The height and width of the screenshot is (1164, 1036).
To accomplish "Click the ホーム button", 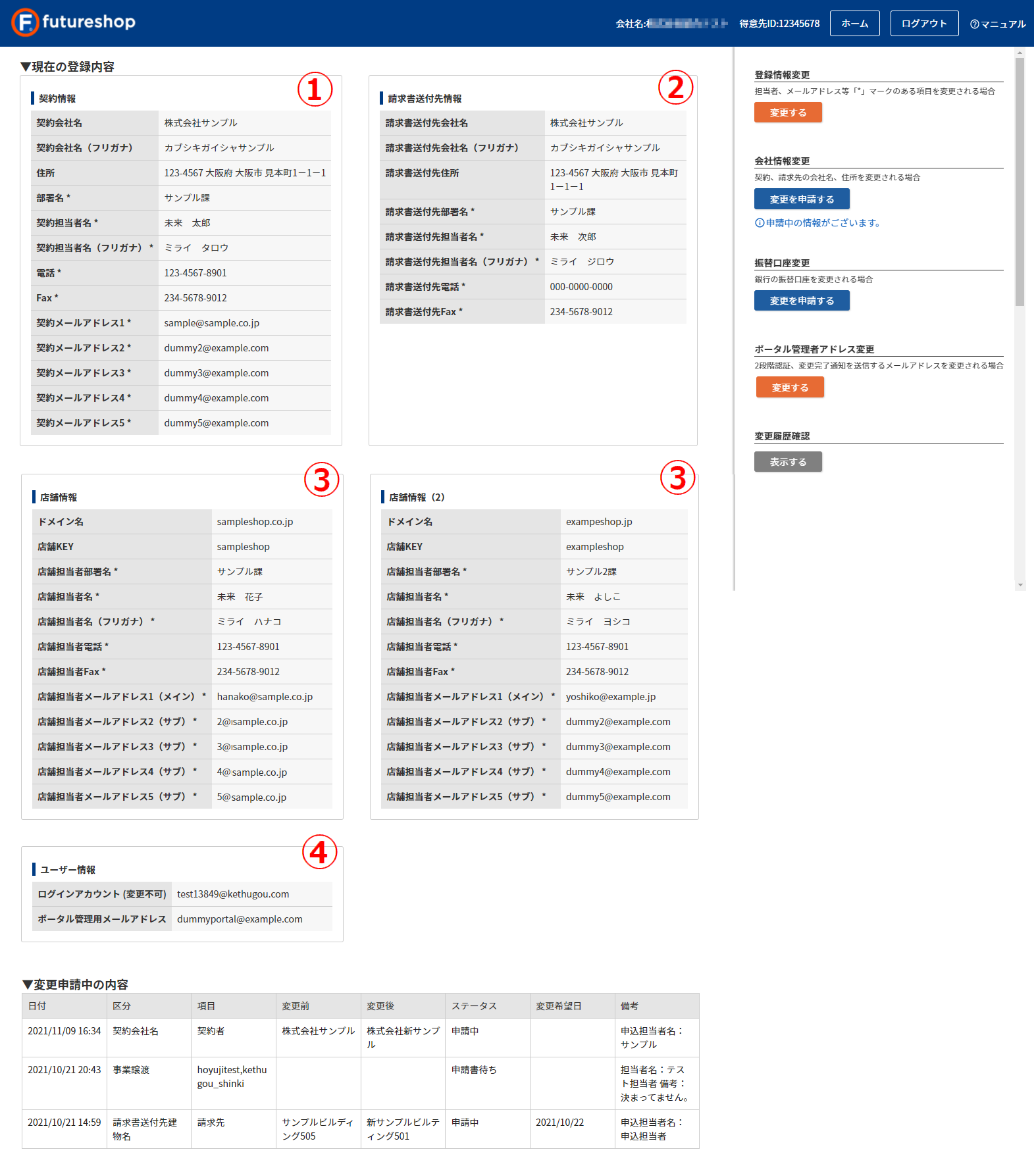I will click(x=854, y=23).
